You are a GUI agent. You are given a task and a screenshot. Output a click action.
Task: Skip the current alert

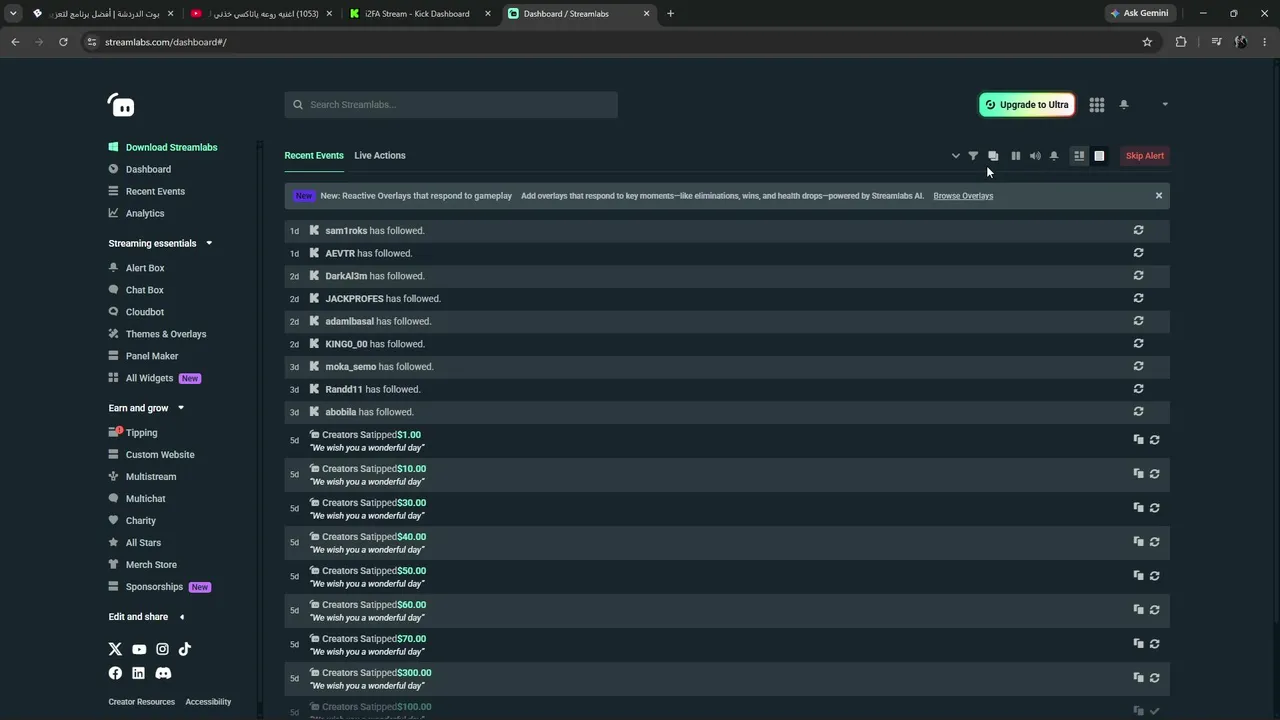coord(1145,156)
